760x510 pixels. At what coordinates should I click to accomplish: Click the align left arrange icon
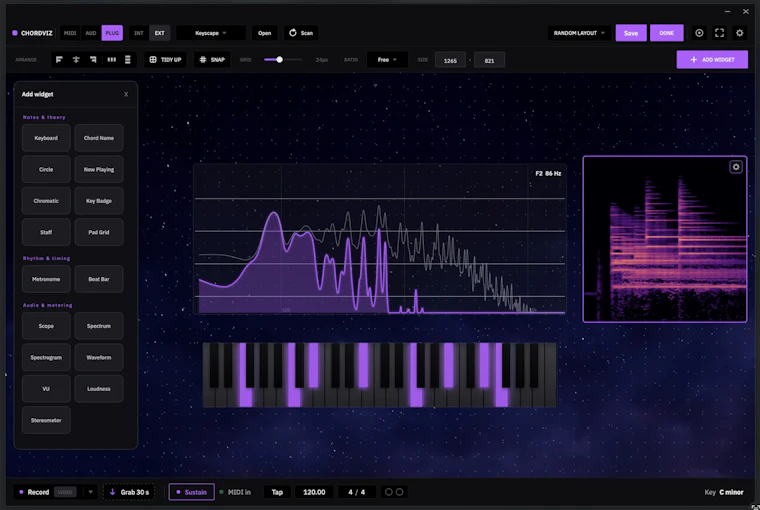tap(59, 60)
